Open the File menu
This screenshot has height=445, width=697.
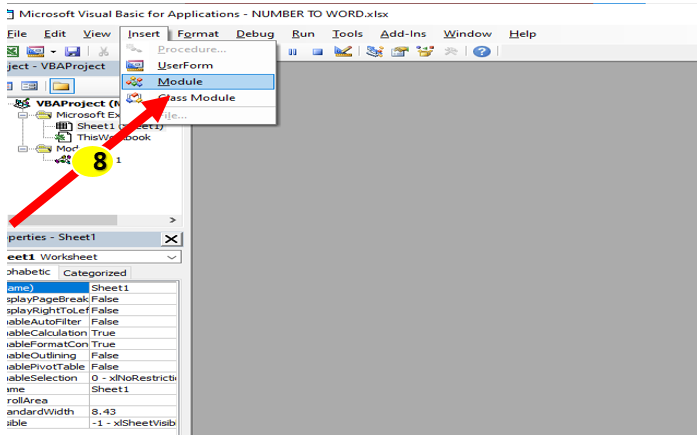coord(17,34)
